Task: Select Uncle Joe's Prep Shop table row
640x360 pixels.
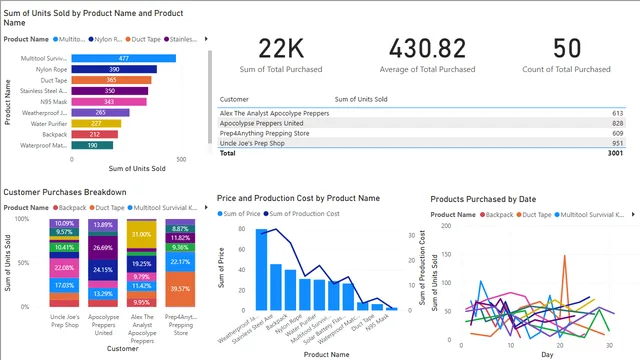Action: (x=421, y=143)
